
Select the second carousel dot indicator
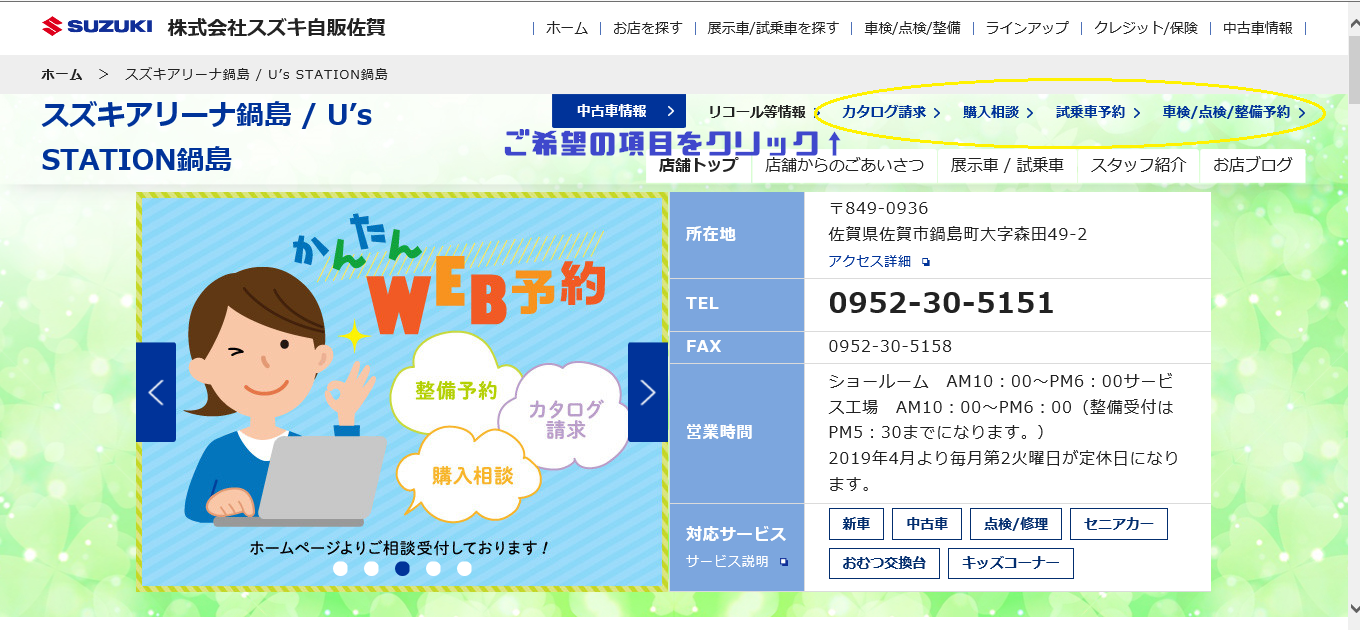click(371, 568)
